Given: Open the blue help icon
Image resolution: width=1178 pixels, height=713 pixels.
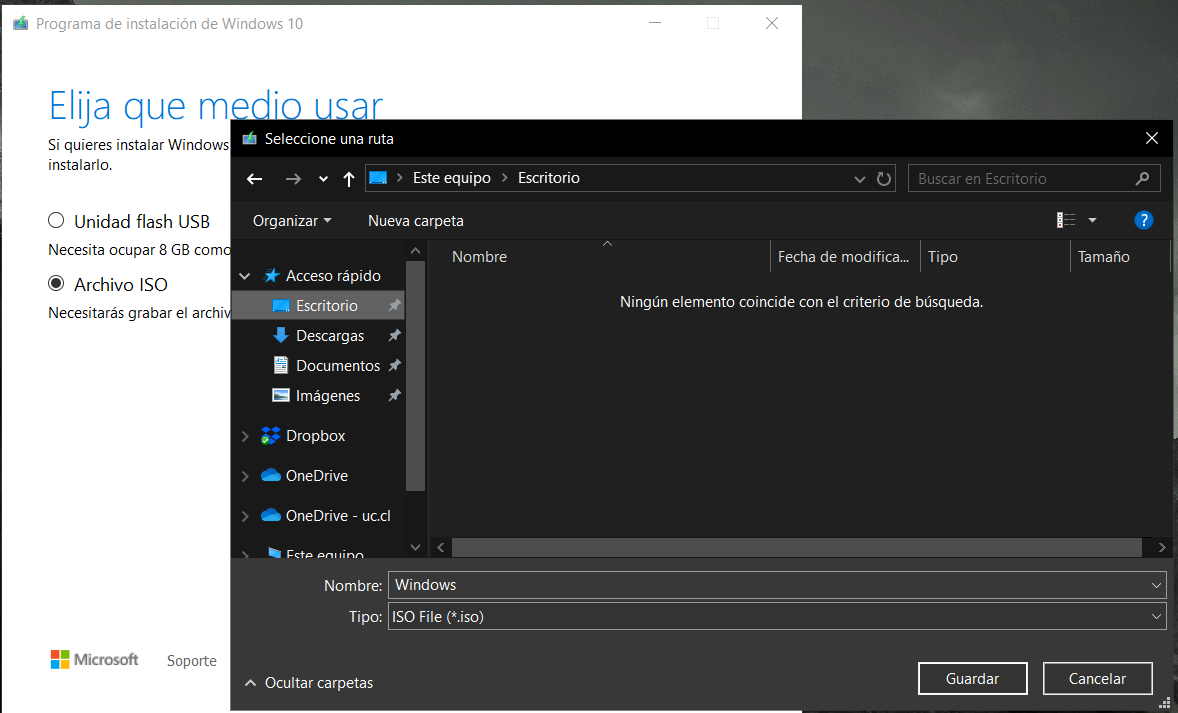Looking at the screenshot, I should pos(1143,220).
